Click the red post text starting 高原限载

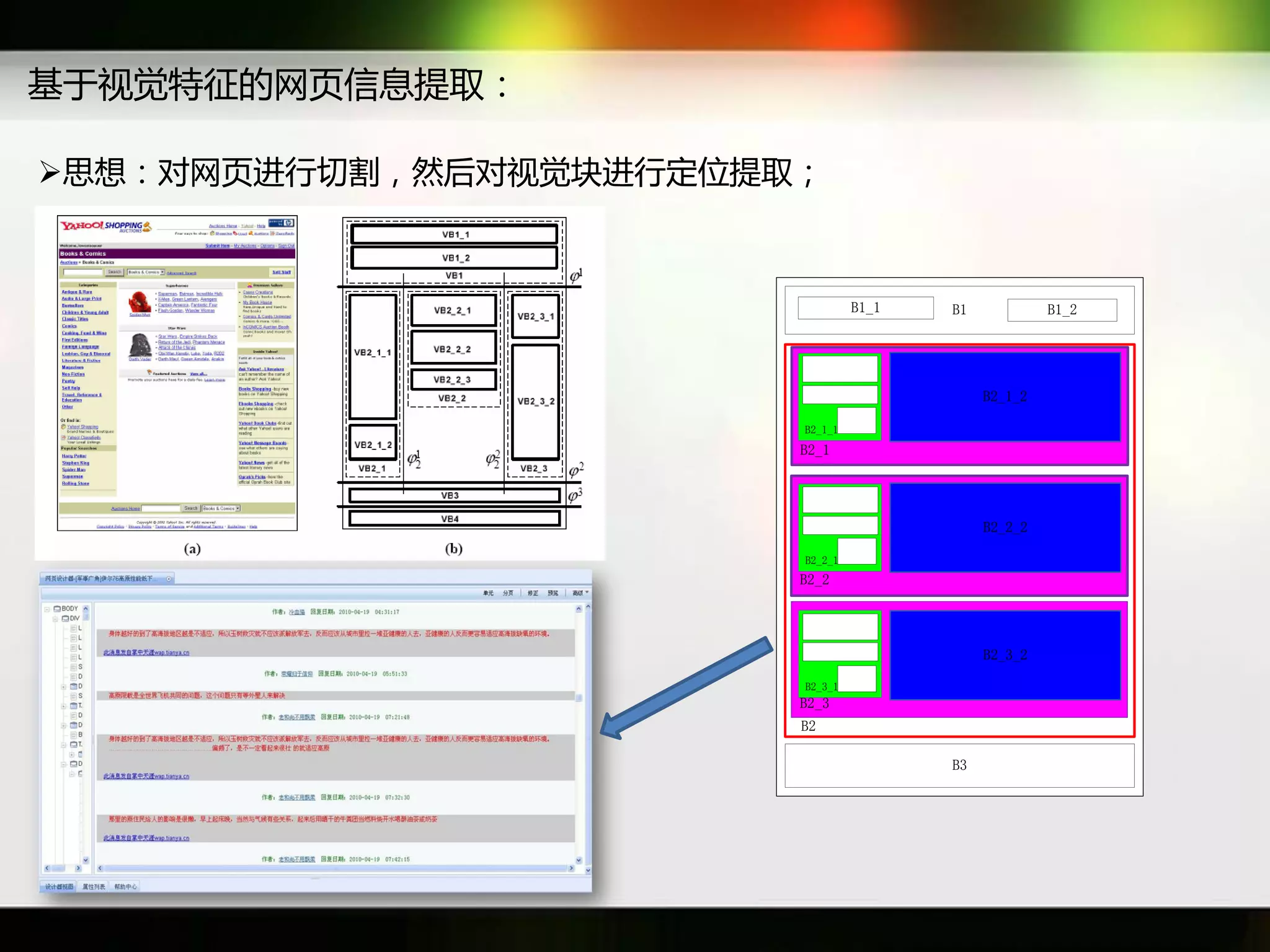click(197, 695)
